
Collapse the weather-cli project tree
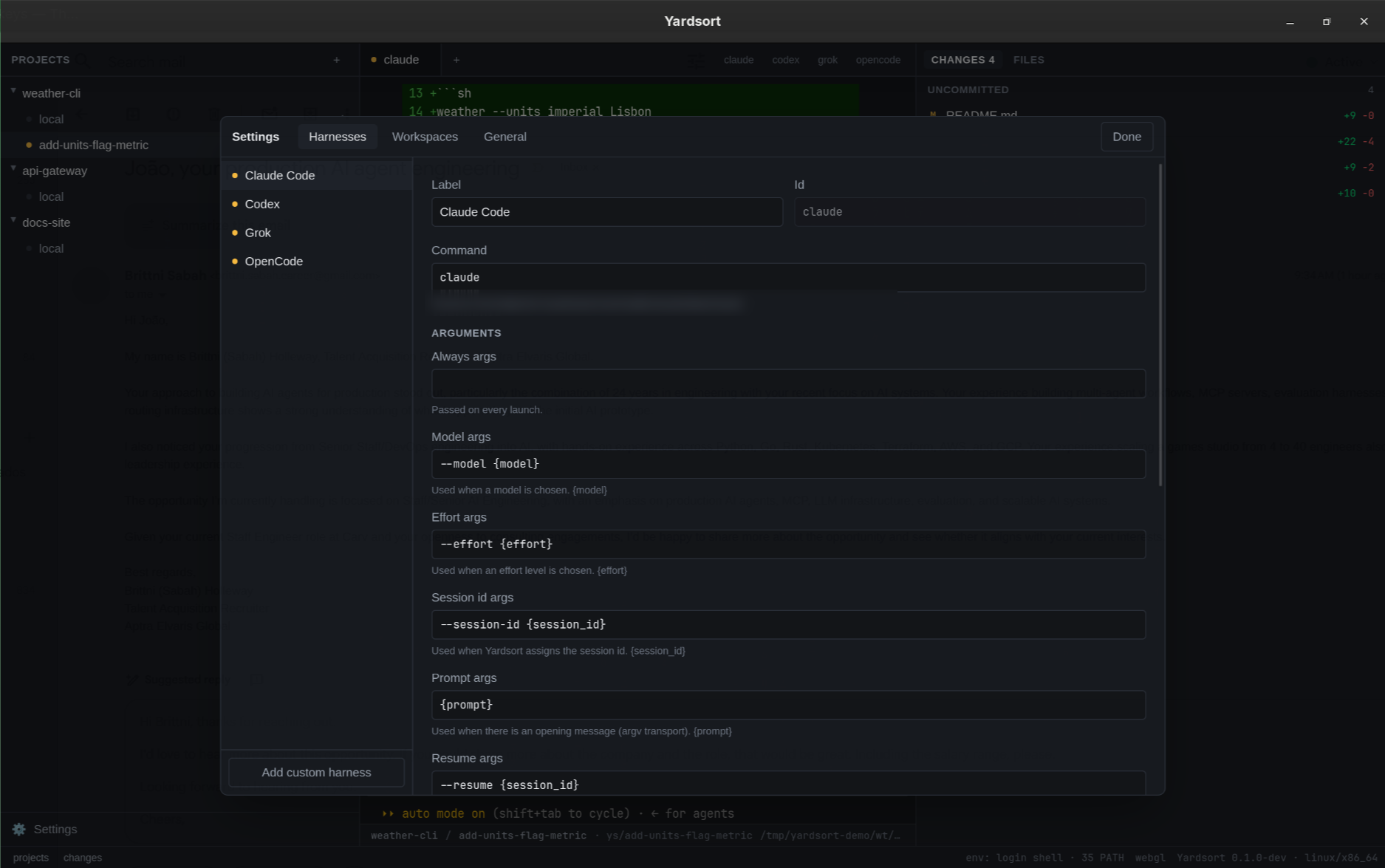click(x=13, y=92)
